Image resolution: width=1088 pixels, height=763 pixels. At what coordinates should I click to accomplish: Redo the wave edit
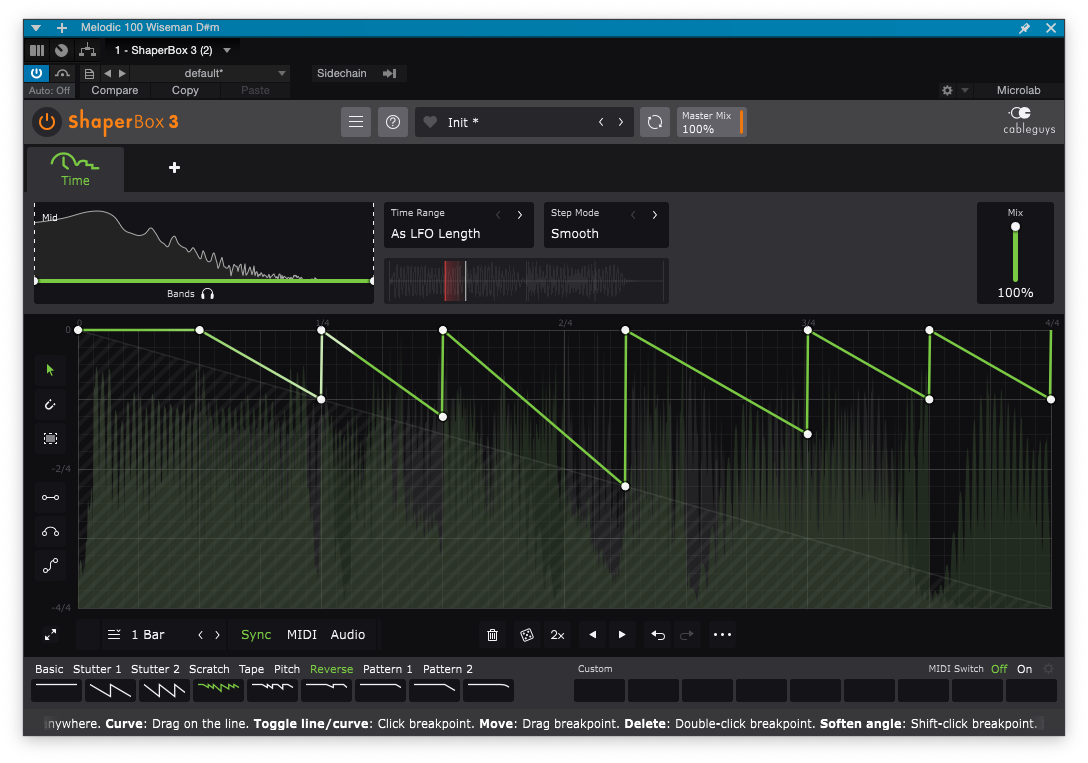[x=687, y=635]
